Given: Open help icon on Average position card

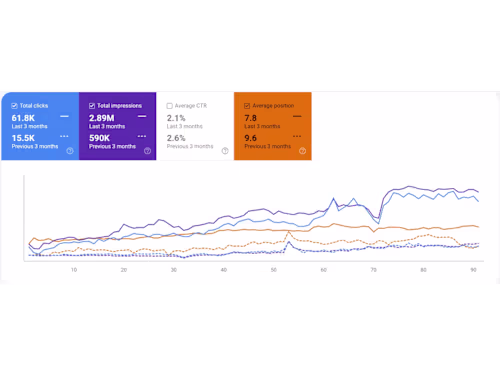Looking at the screenshot, I should click(x=302, y=151).
